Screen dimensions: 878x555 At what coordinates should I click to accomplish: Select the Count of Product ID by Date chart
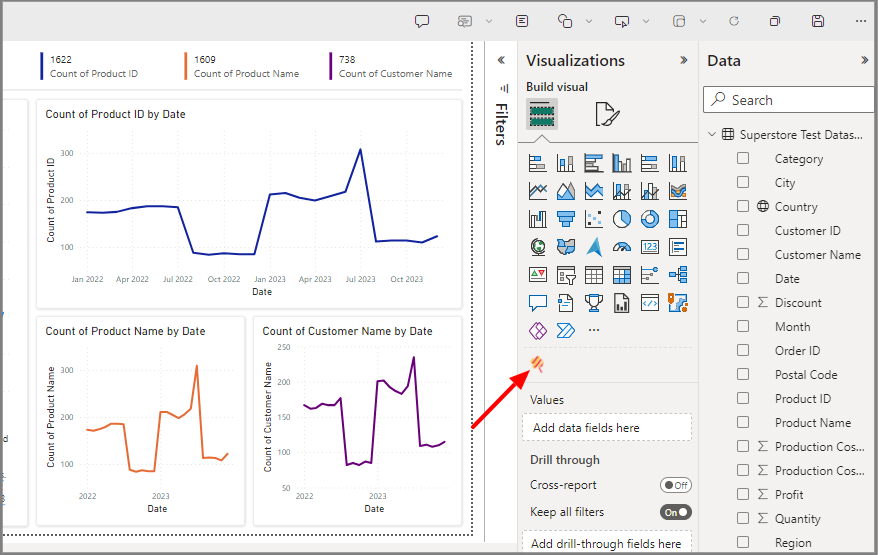(x=249, y=204)
